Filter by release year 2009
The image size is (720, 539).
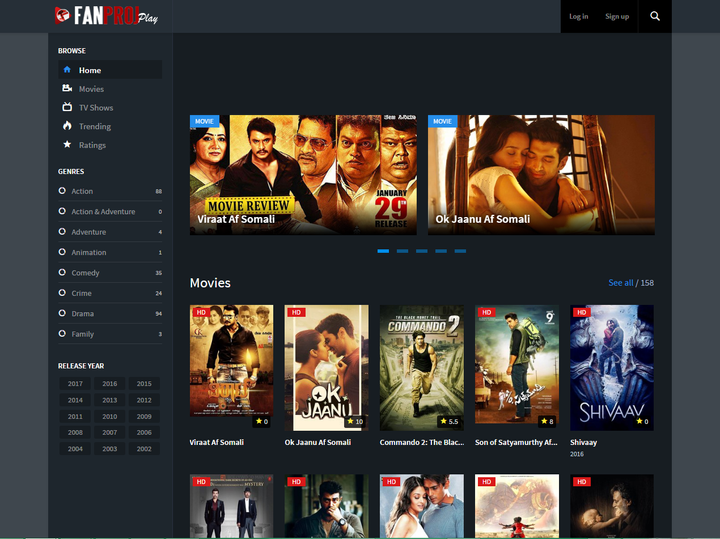(144, 416)
